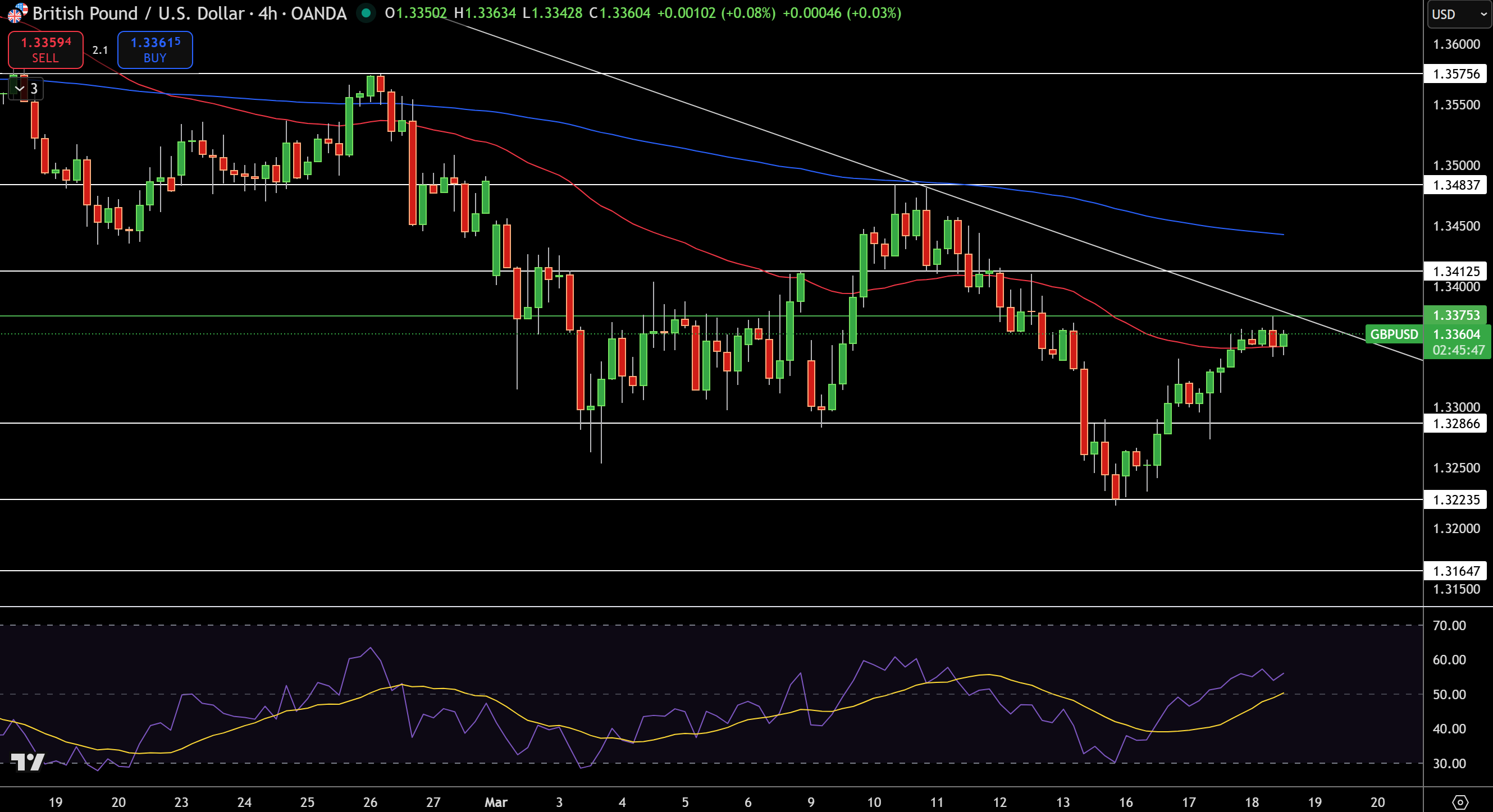This screenshot has width=1493, height=812.
Task: Click the green 1.33753 price label
Action: [1457, 315]
